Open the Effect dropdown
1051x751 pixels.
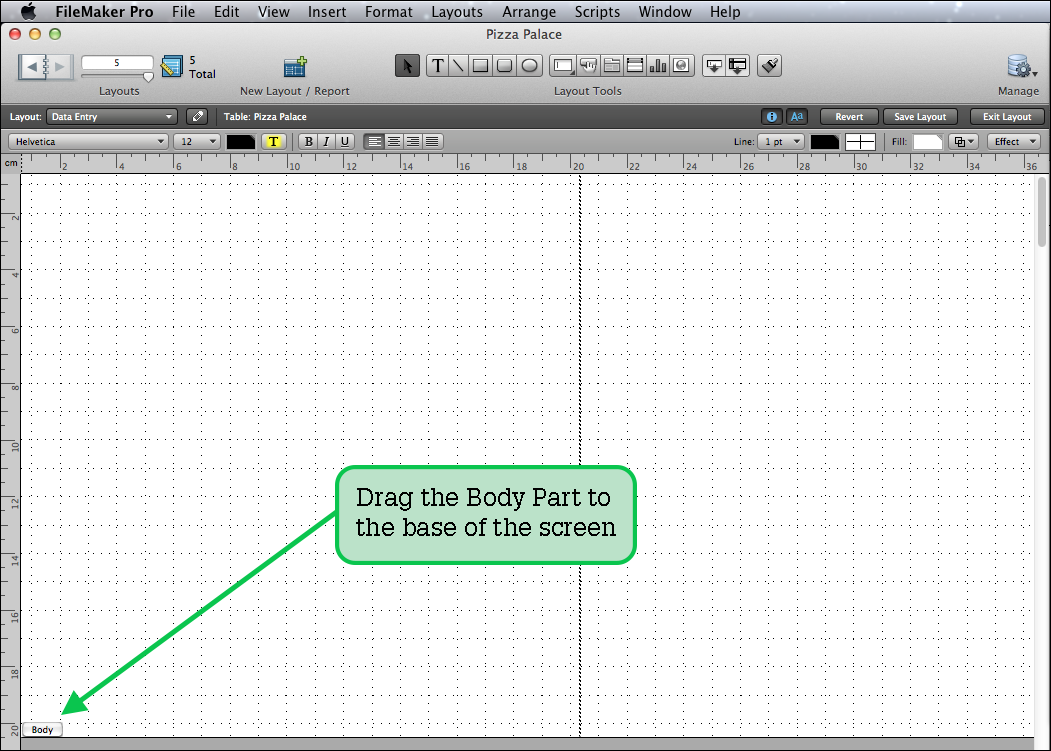coord(1013,141)
